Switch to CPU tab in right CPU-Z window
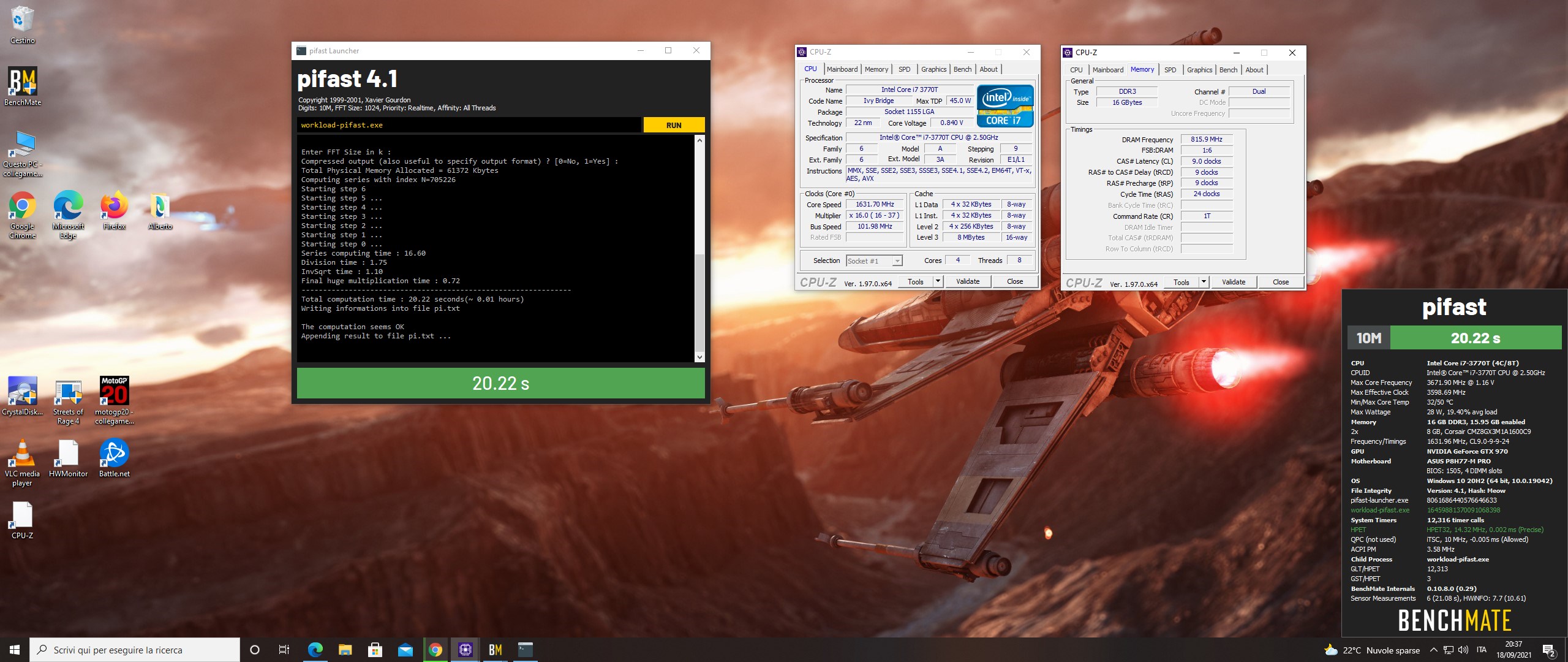 point(1076,70)
